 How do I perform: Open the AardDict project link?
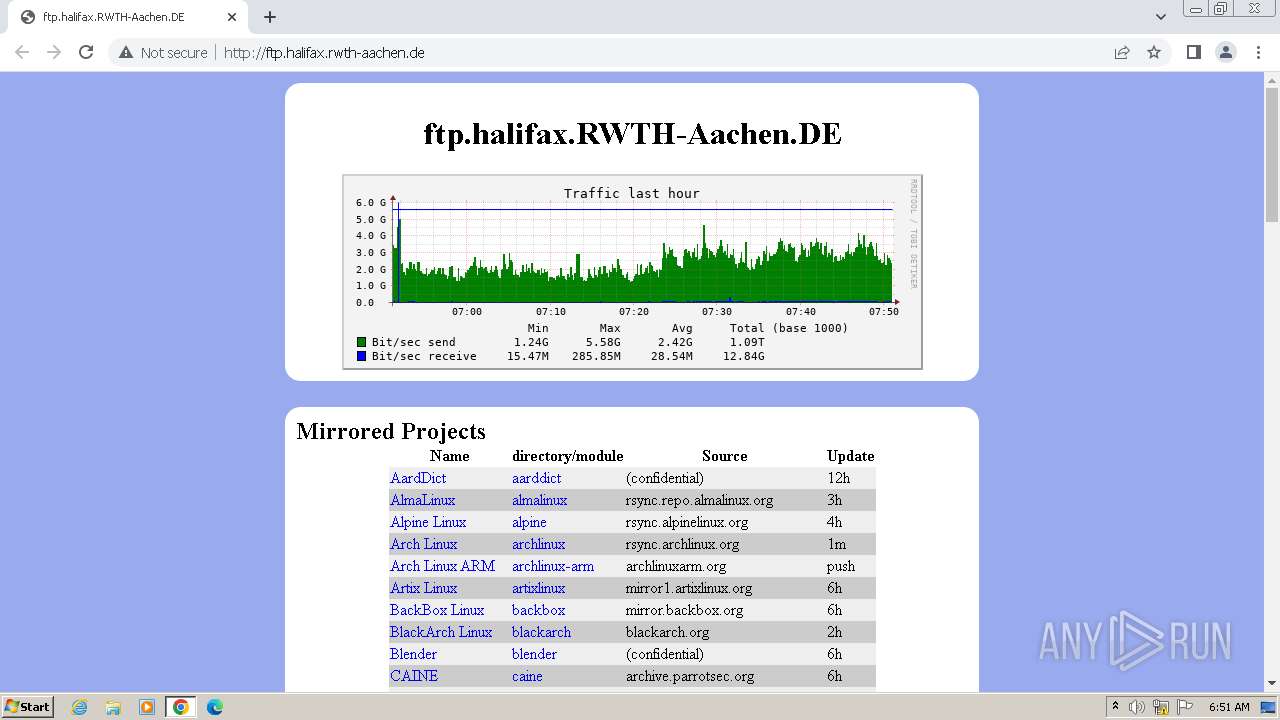pyautogui.click(x=418, y=478)
